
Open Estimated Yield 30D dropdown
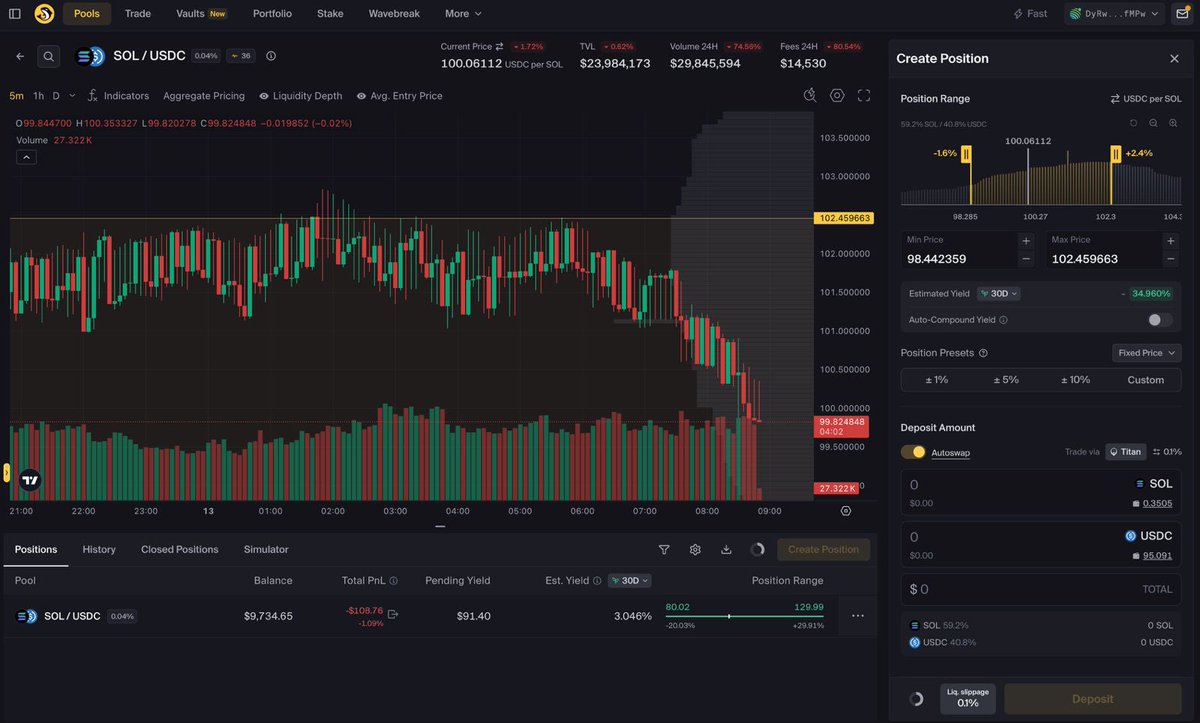tap(999, 294)
